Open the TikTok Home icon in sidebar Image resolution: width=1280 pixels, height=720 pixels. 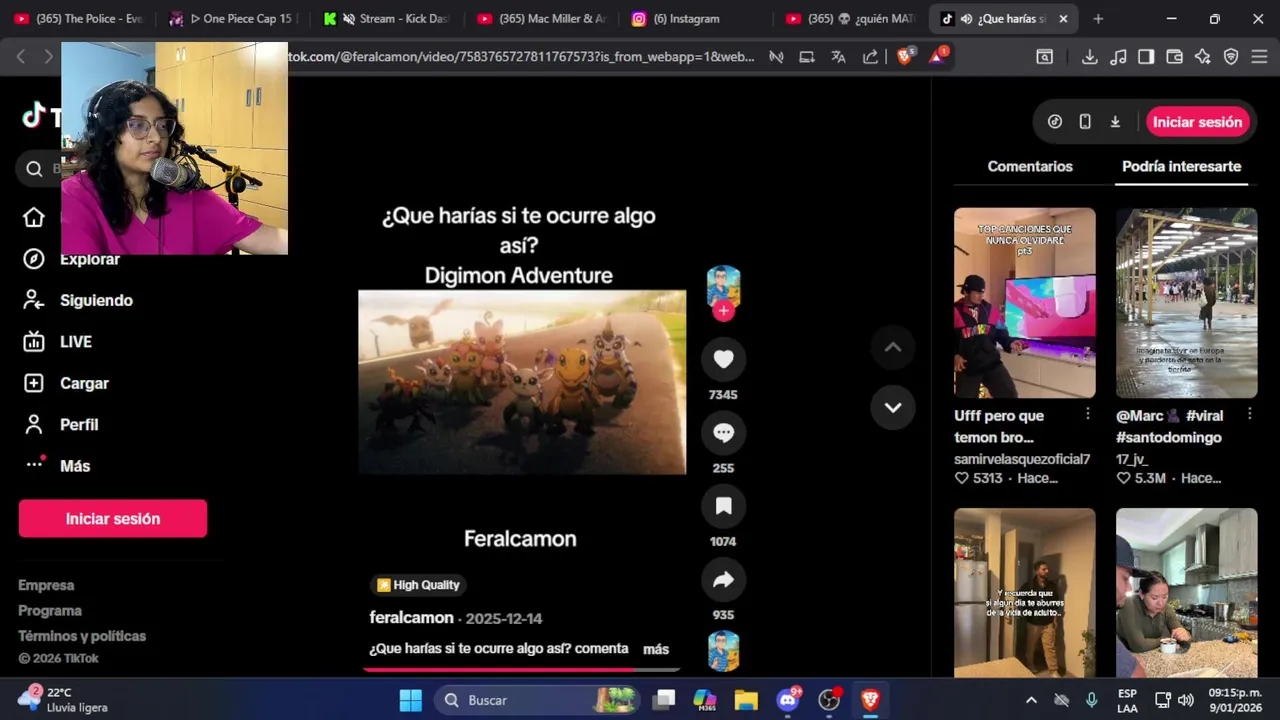34,218
